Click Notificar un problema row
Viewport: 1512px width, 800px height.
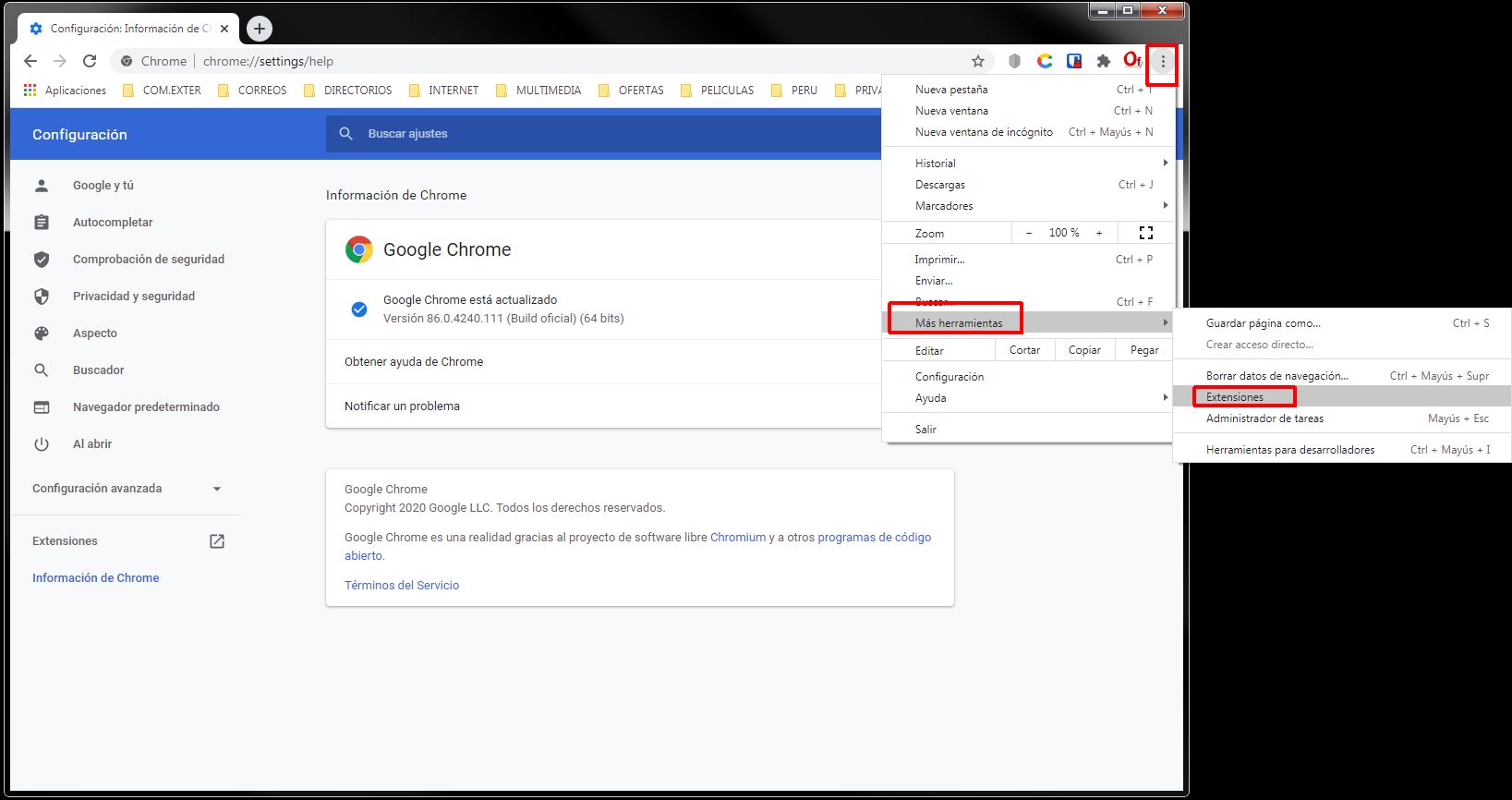tap(604, 406)
